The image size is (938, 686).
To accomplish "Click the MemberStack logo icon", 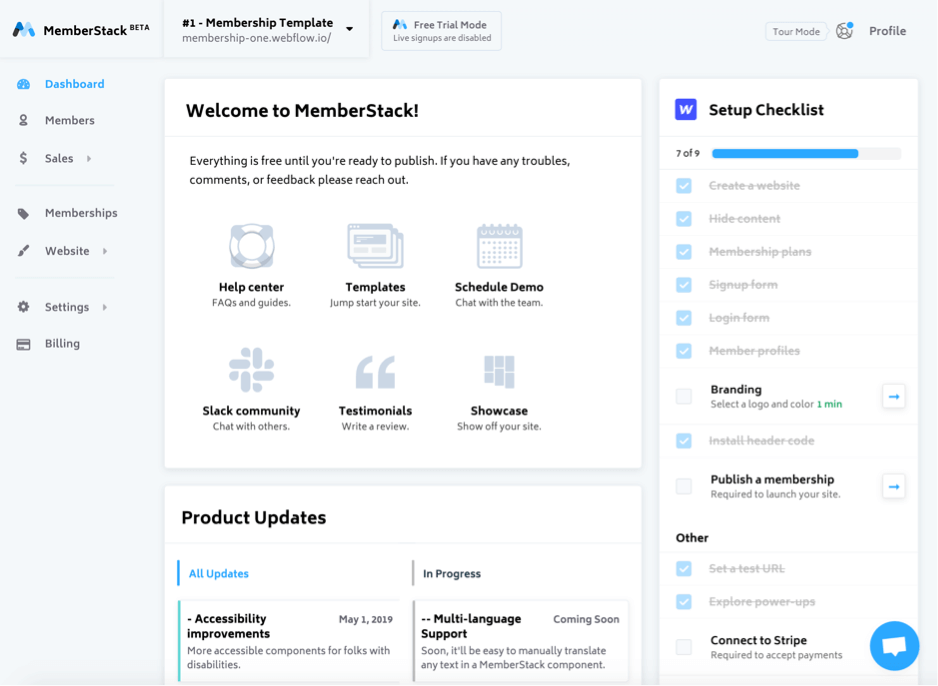I will pos(25,29).
